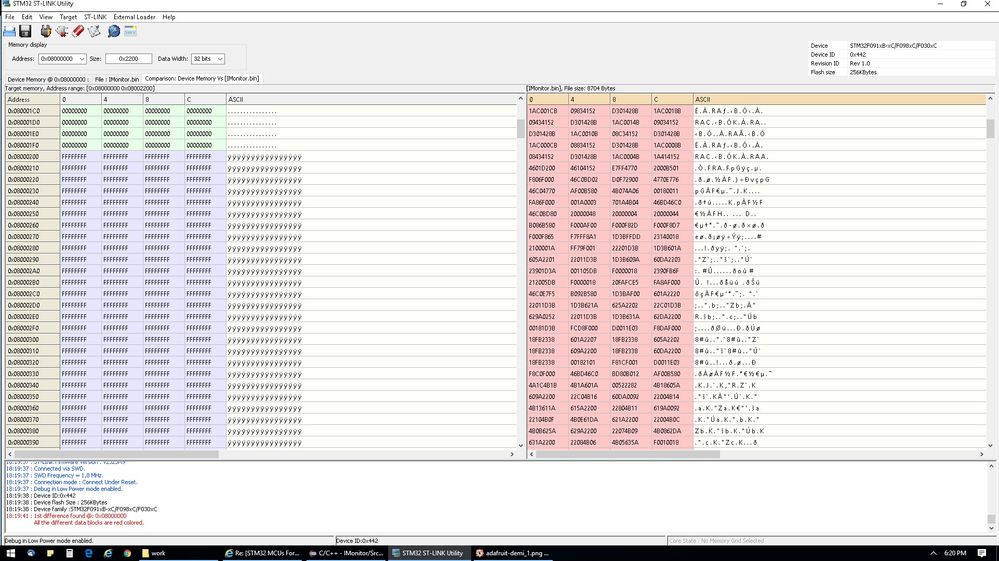
Task: Click the Save file floppy icon
Action: tap(25, 31)
